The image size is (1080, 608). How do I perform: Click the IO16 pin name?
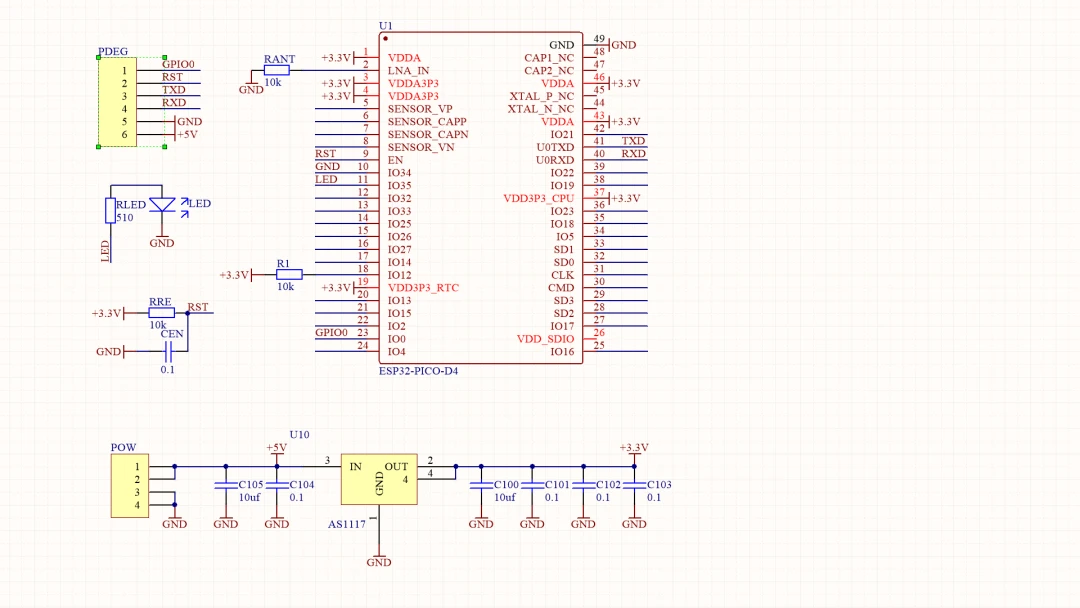tap(562, 352)
